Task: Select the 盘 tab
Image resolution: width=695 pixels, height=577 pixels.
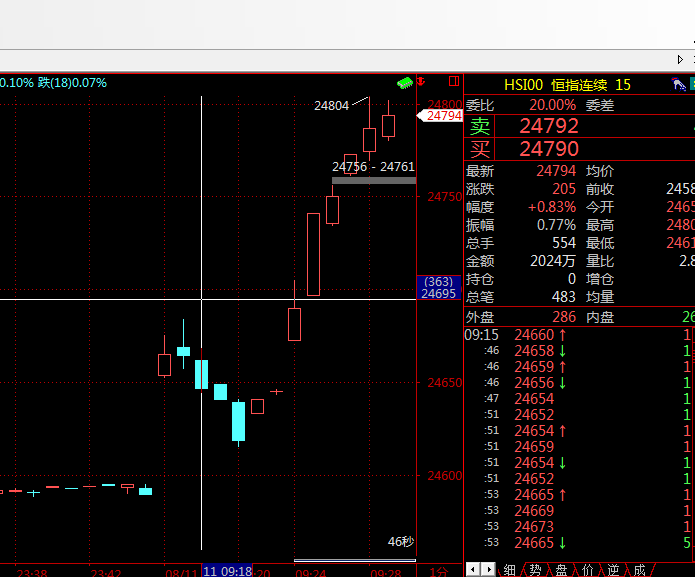Action: (562, 569)
